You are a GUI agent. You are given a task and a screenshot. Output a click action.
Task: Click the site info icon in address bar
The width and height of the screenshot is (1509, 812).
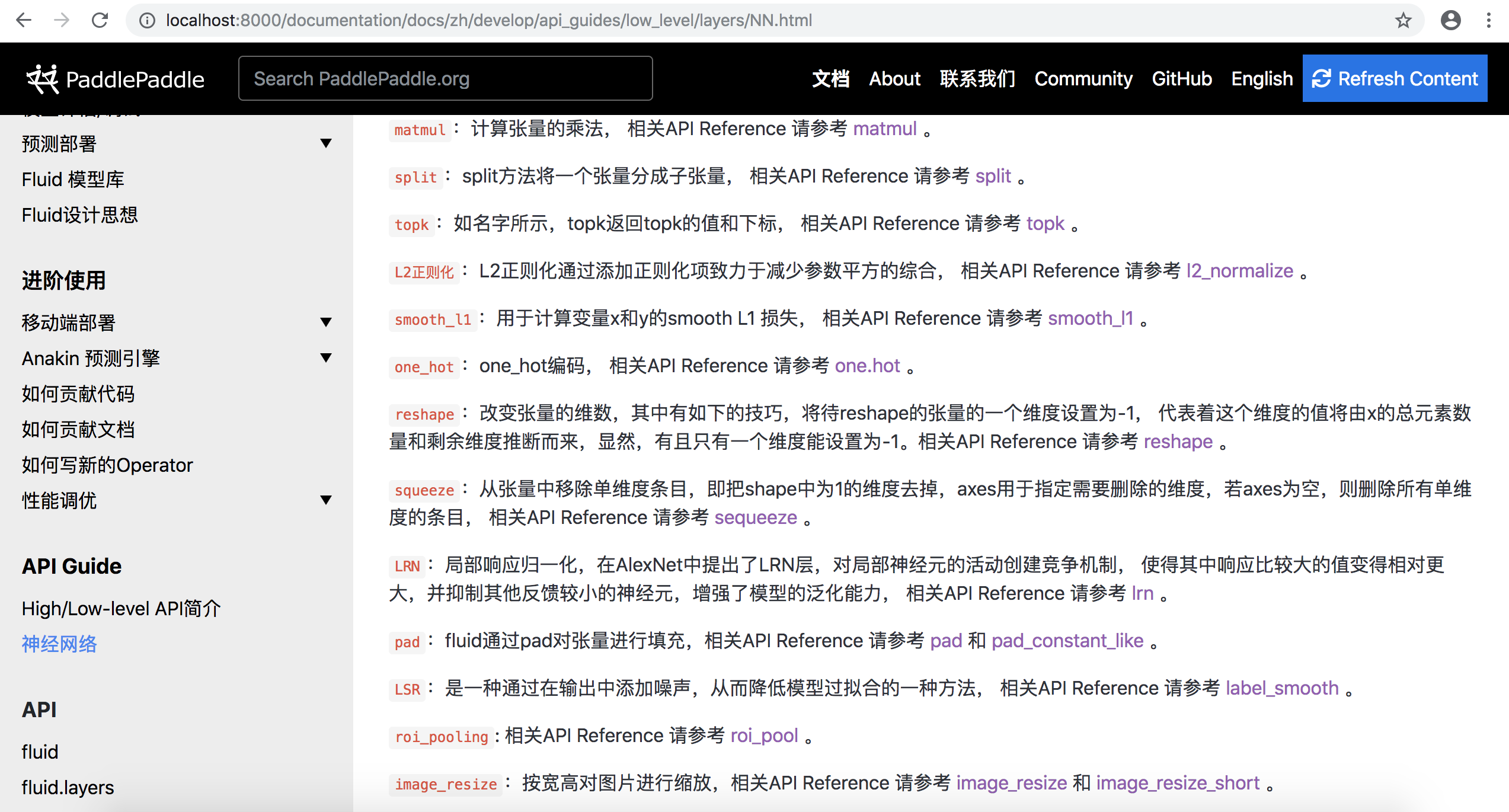147,20
